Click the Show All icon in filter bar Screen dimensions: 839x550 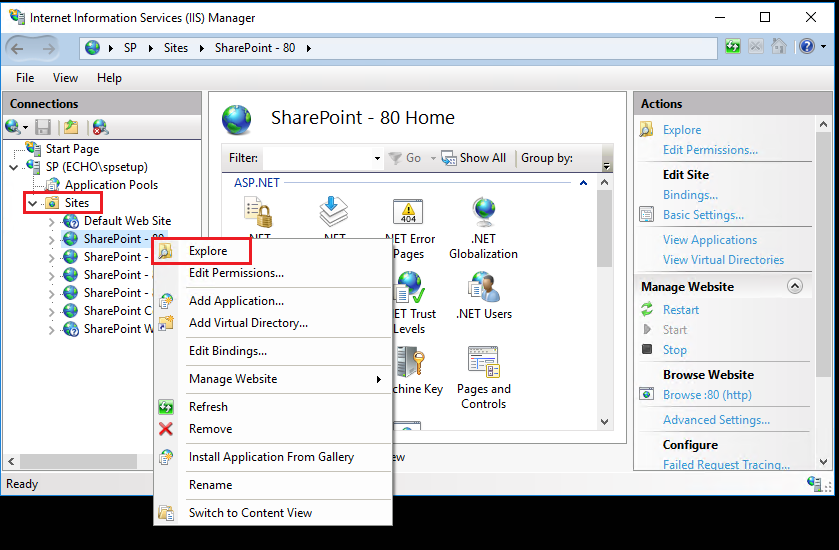pyautogui.click(x=448, y=158)
